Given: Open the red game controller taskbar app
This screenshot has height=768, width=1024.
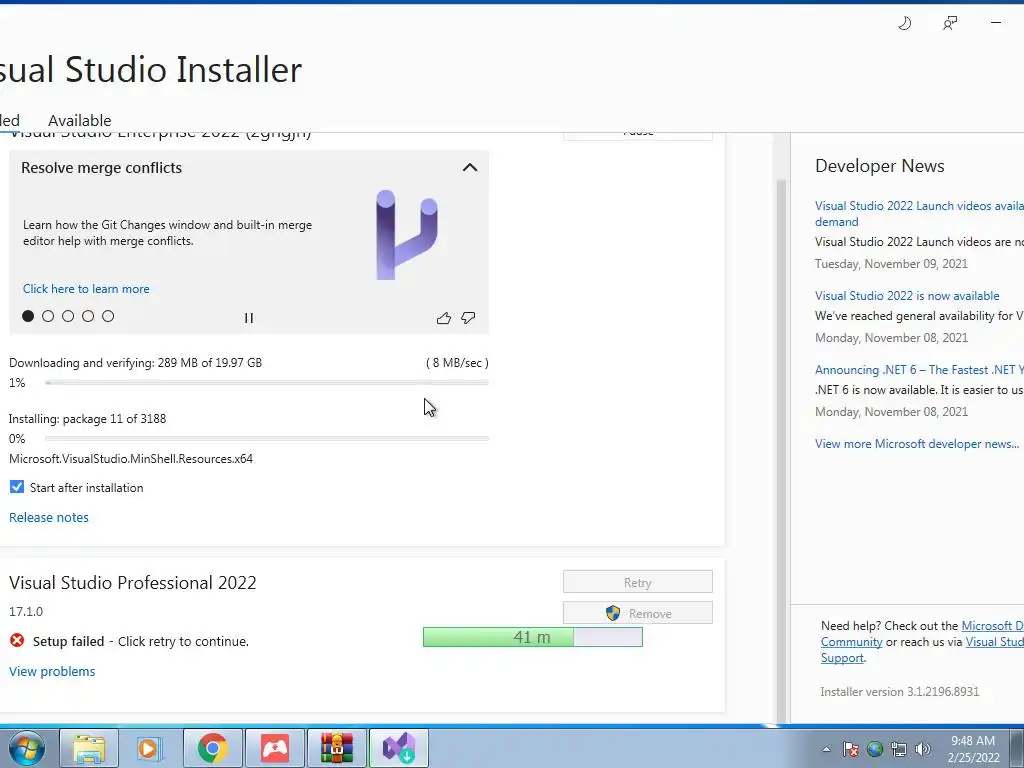Looking at the screenshot, I should click(x=274, y=748).
